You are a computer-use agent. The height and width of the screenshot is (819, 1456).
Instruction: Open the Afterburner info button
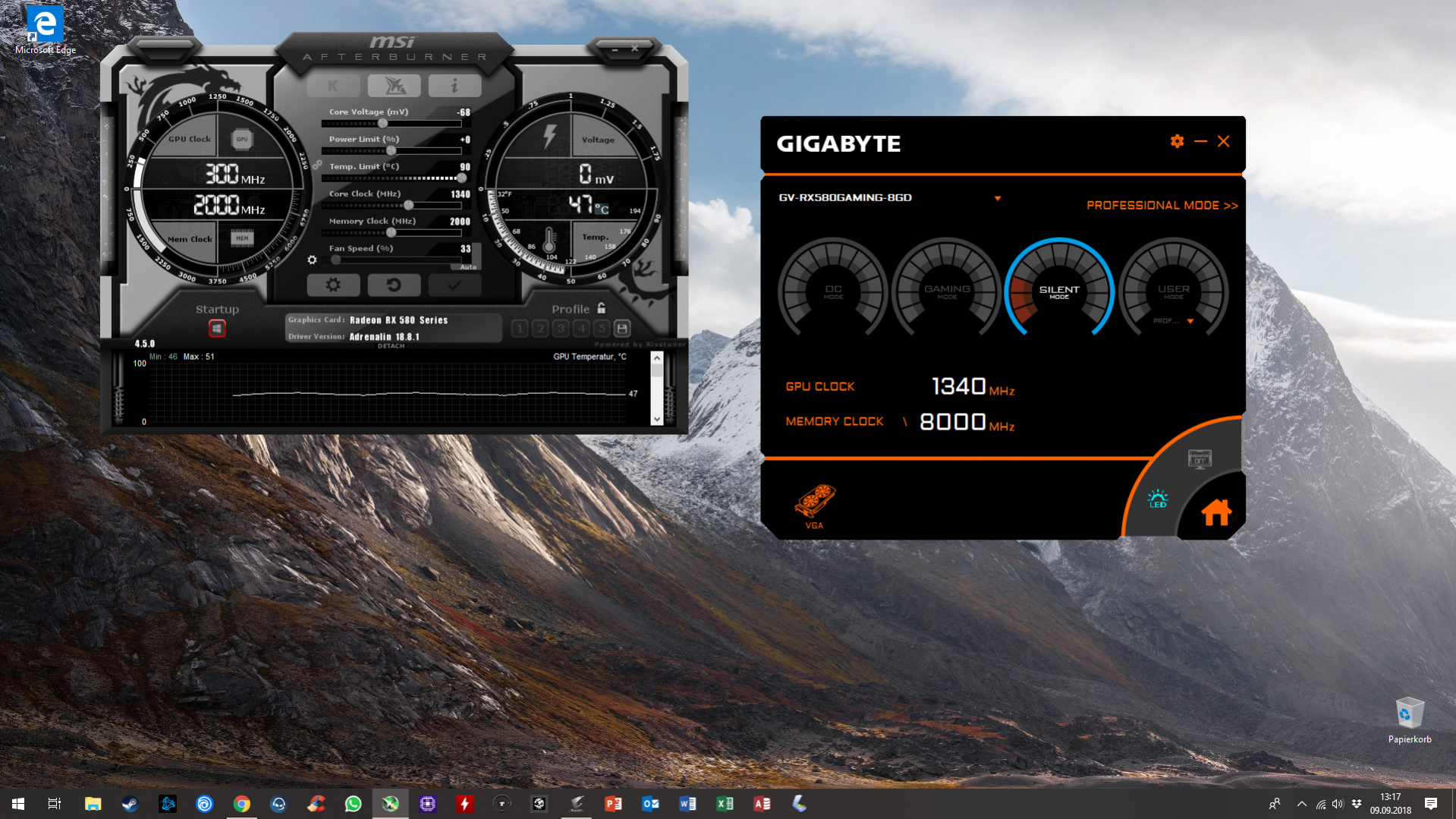click(x=454, y=86)
